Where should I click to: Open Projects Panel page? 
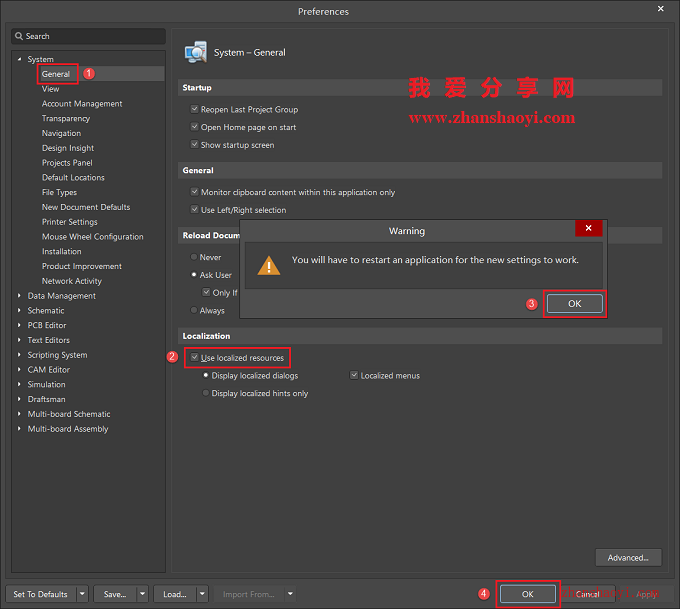click(67, 162)
